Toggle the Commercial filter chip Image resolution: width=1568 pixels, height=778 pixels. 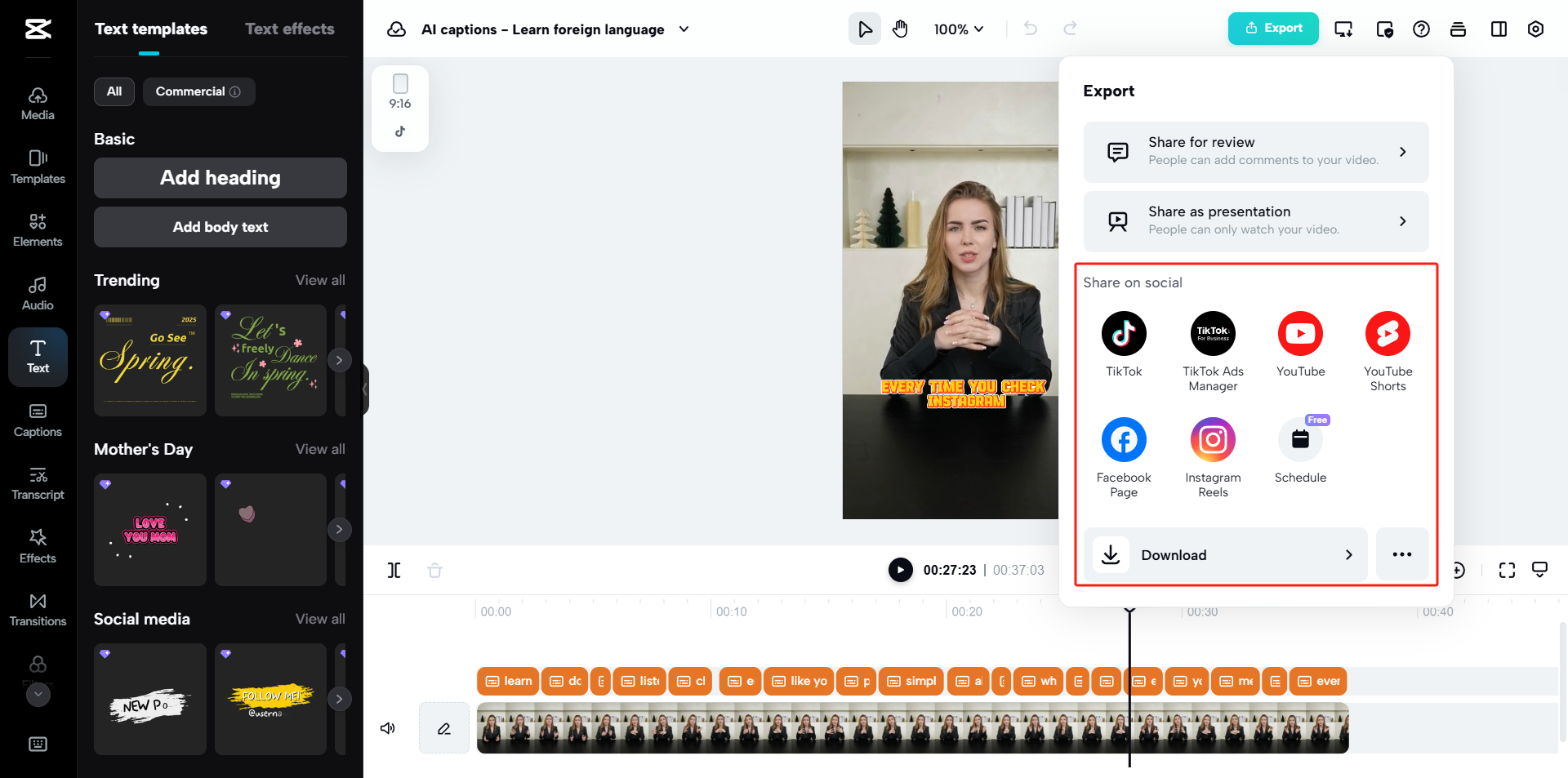point(198,91)
